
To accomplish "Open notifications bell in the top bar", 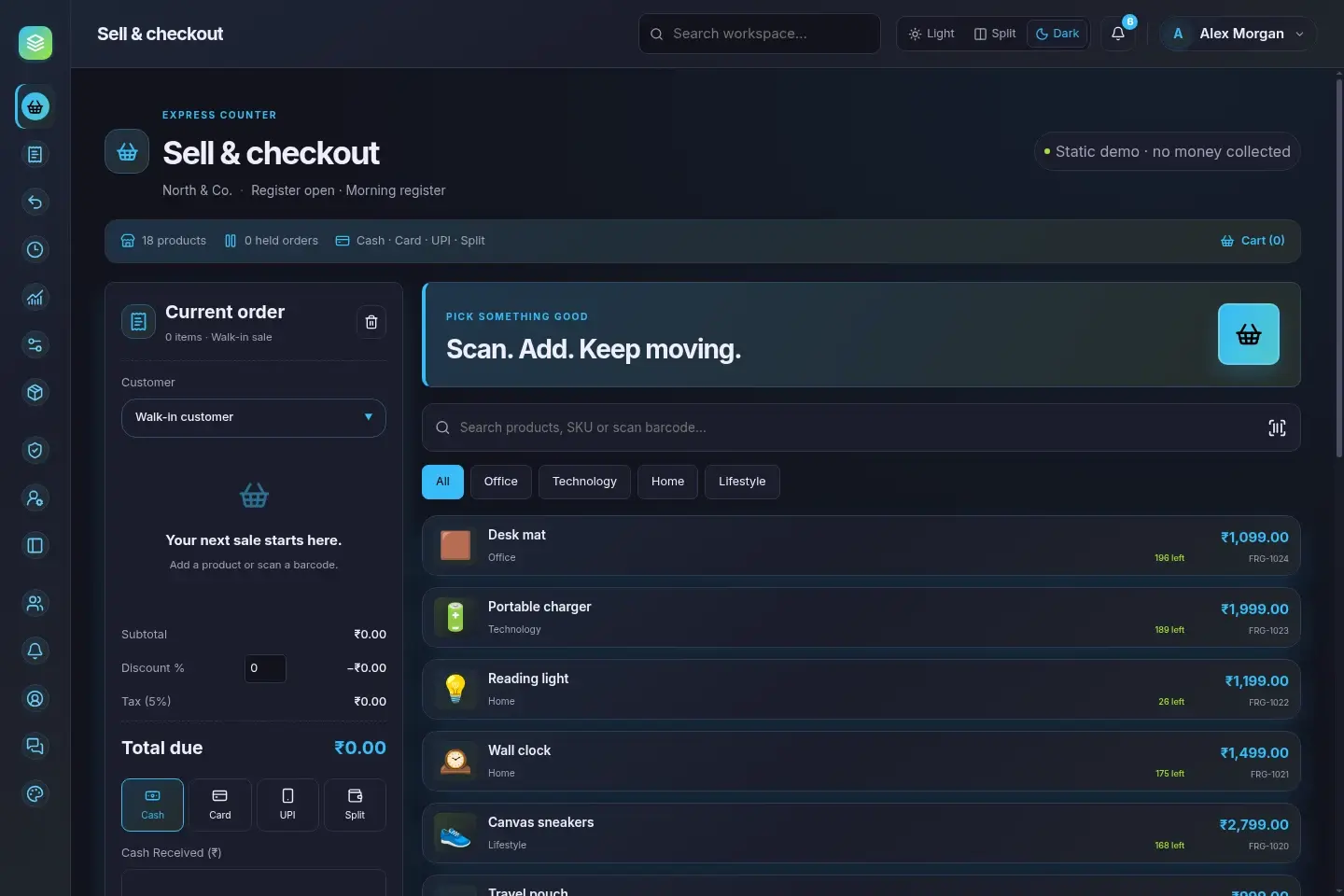I will (1118, 34).
